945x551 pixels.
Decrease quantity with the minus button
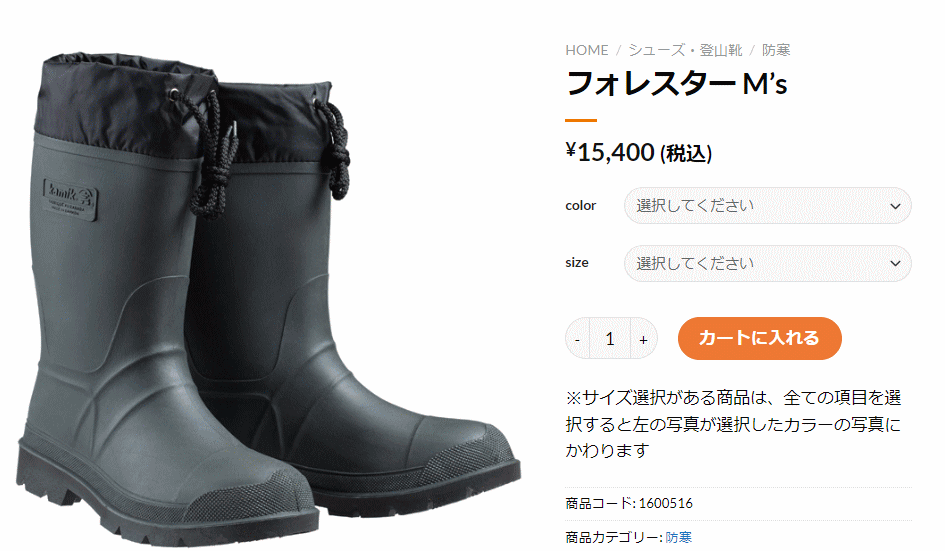click(x=577, y=339)
